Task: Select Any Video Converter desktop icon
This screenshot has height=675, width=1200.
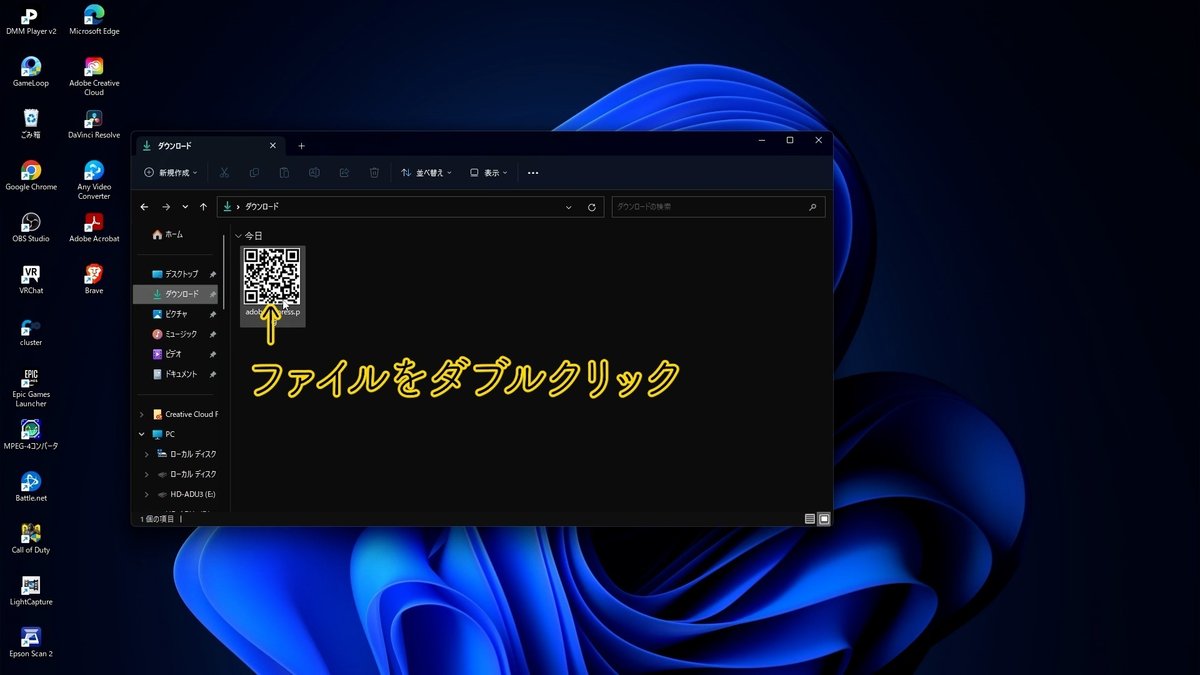Action: (x=94, y=180)
